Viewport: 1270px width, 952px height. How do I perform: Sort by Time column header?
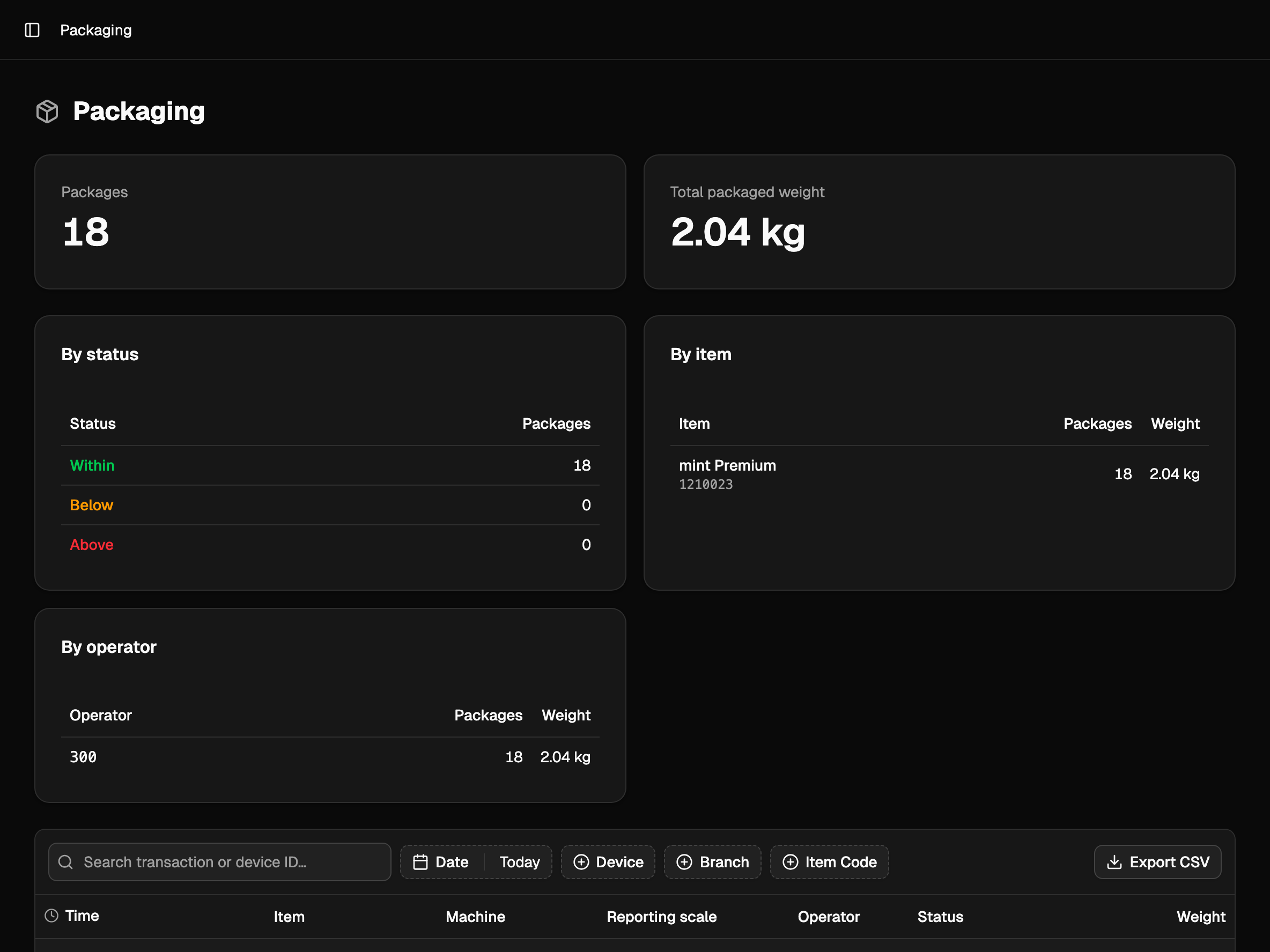[x=72, y=916]
